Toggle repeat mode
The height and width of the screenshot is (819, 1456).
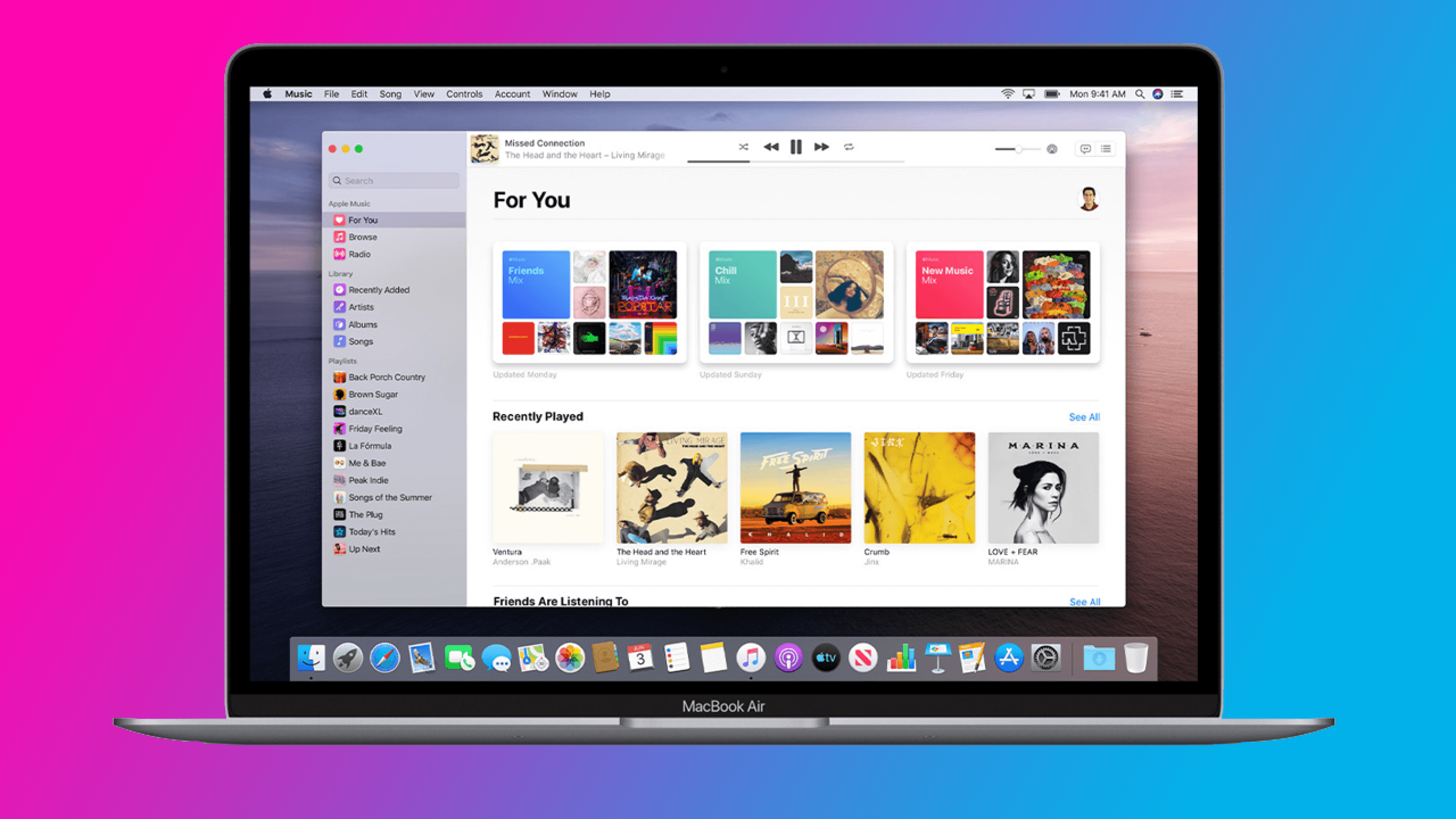pos(848,147)
